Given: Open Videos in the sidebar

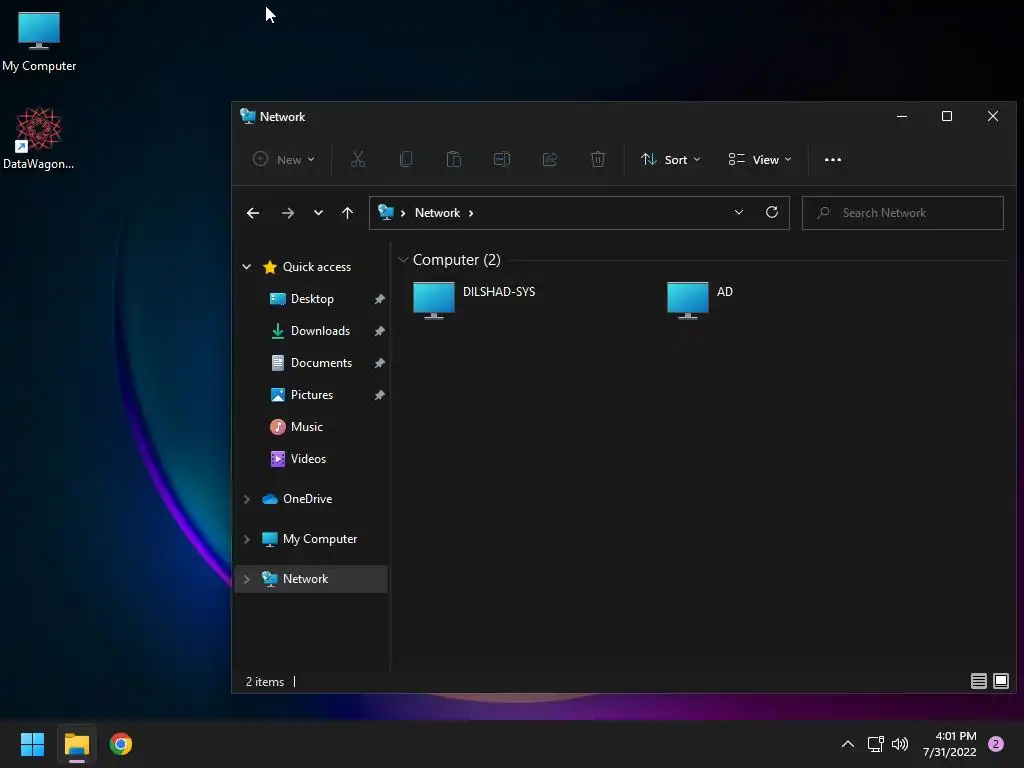Looking at the screenshot, I should (x=308, y=459).
